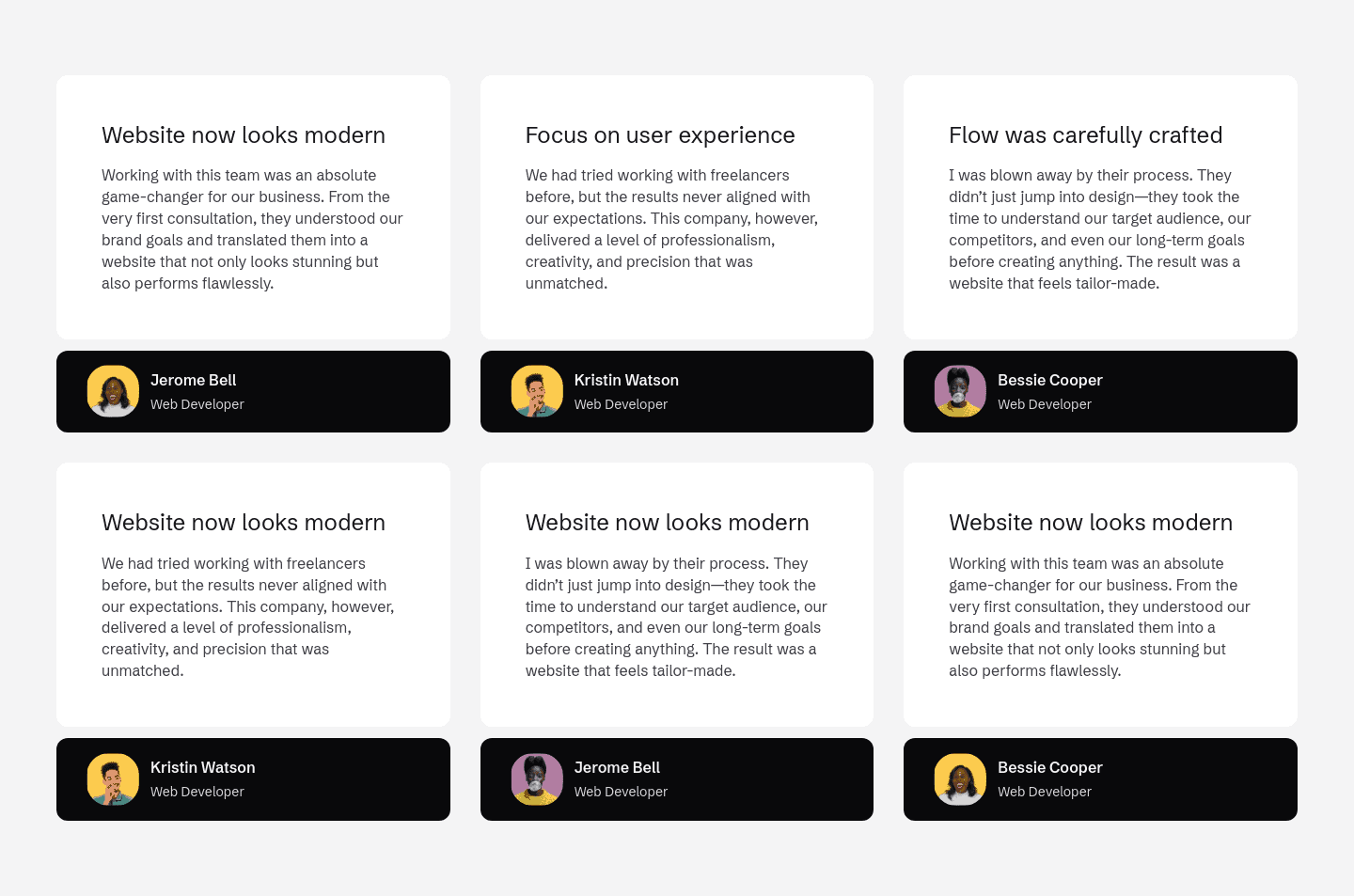Click 'Web Developer' under Jerome Bell's yellow-avatar name
Viewport: 1354px width, 896px height.
tap(197, 404)
